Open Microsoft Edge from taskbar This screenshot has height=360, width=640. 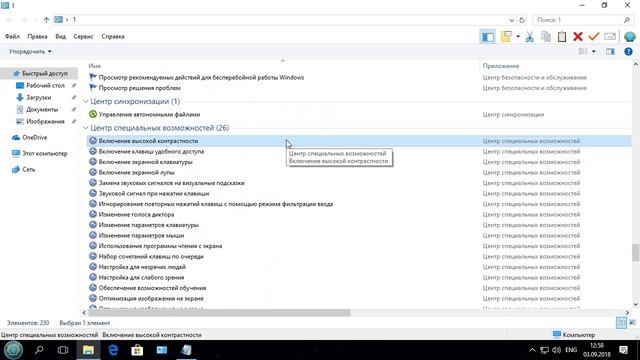(113, 350)
